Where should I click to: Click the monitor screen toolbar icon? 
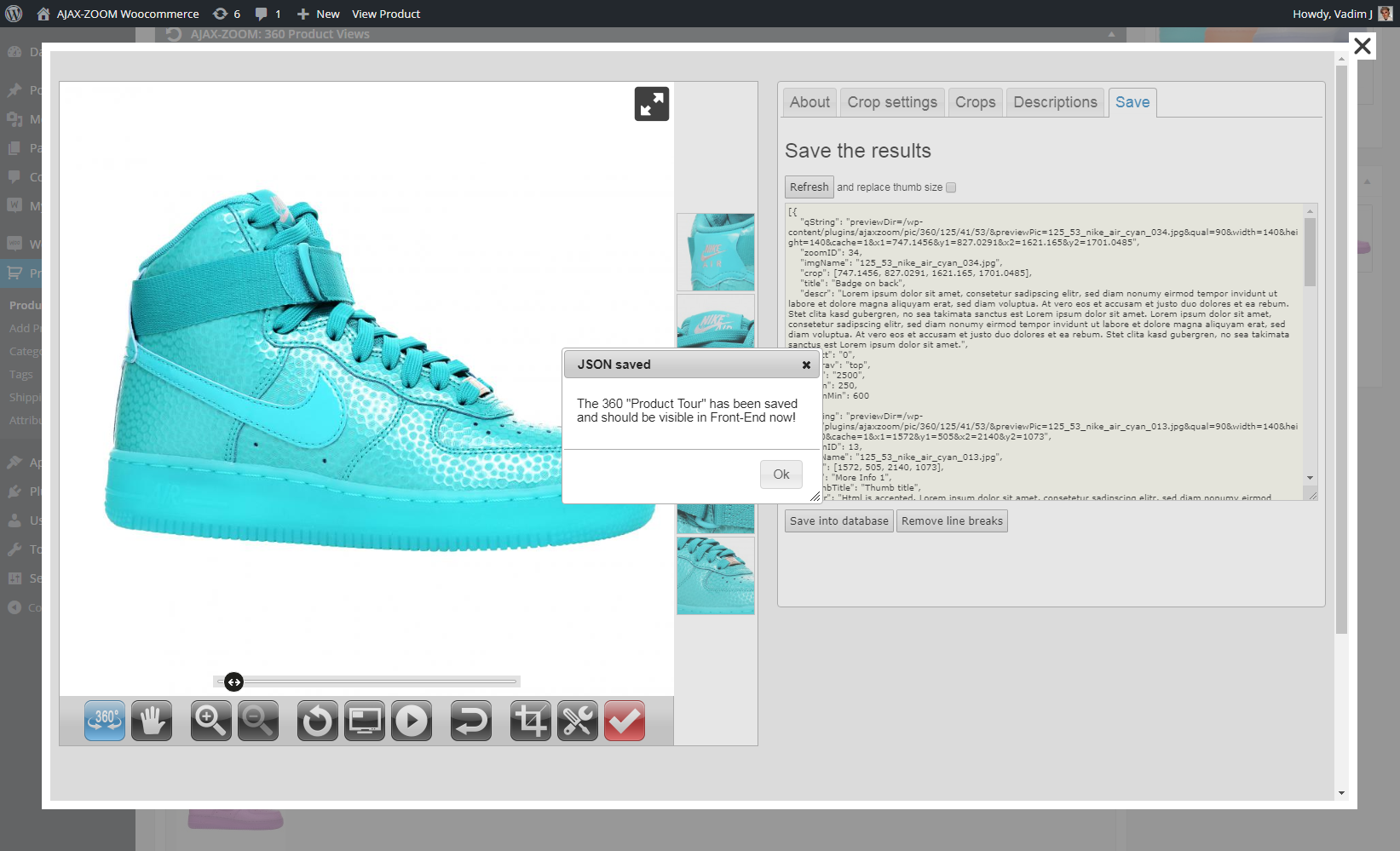point(365,721)
